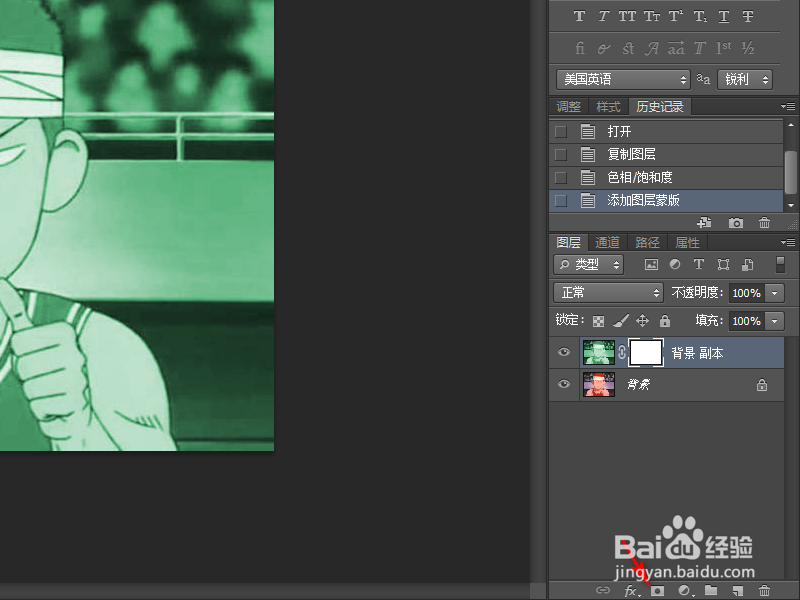Toggle Faux Bold text style
The image size is (800, 600).
tap(579, 16)
